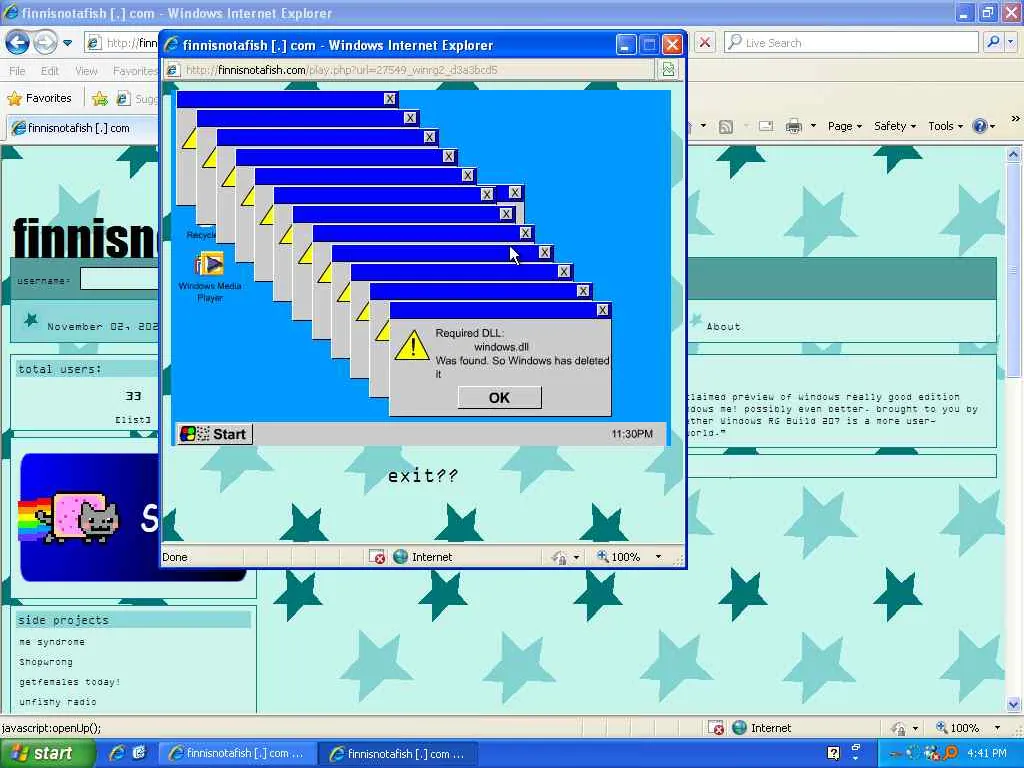This screenshot has width=1024, height=768.
Task: Switch to first finnisnotafish taskbar button
Action: (236, 754)
